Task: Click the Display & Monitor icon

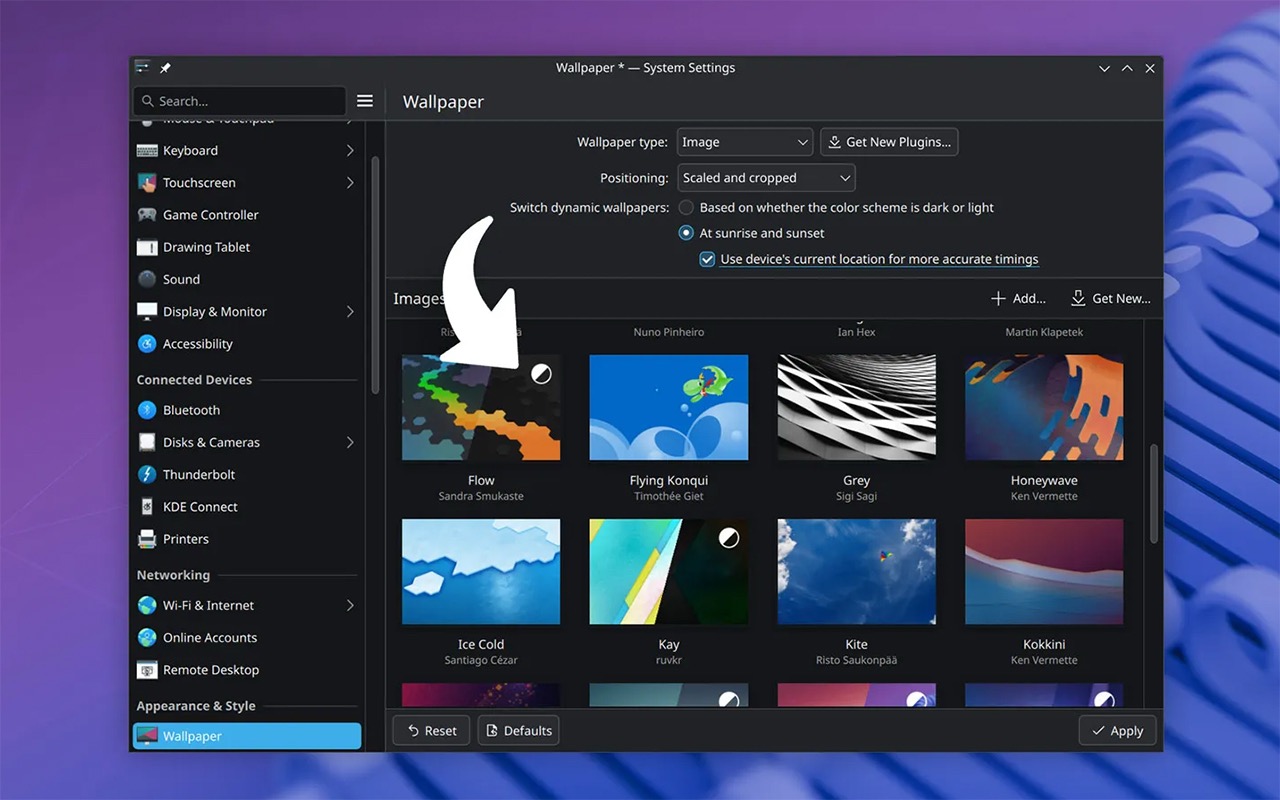Action: pos(147,311)
